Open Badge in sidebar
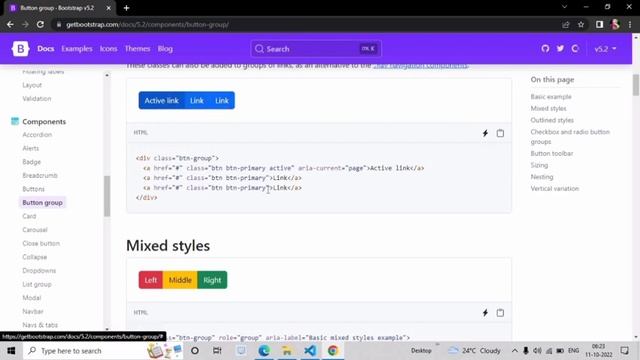The image size is (640, 360). [31, 162]
